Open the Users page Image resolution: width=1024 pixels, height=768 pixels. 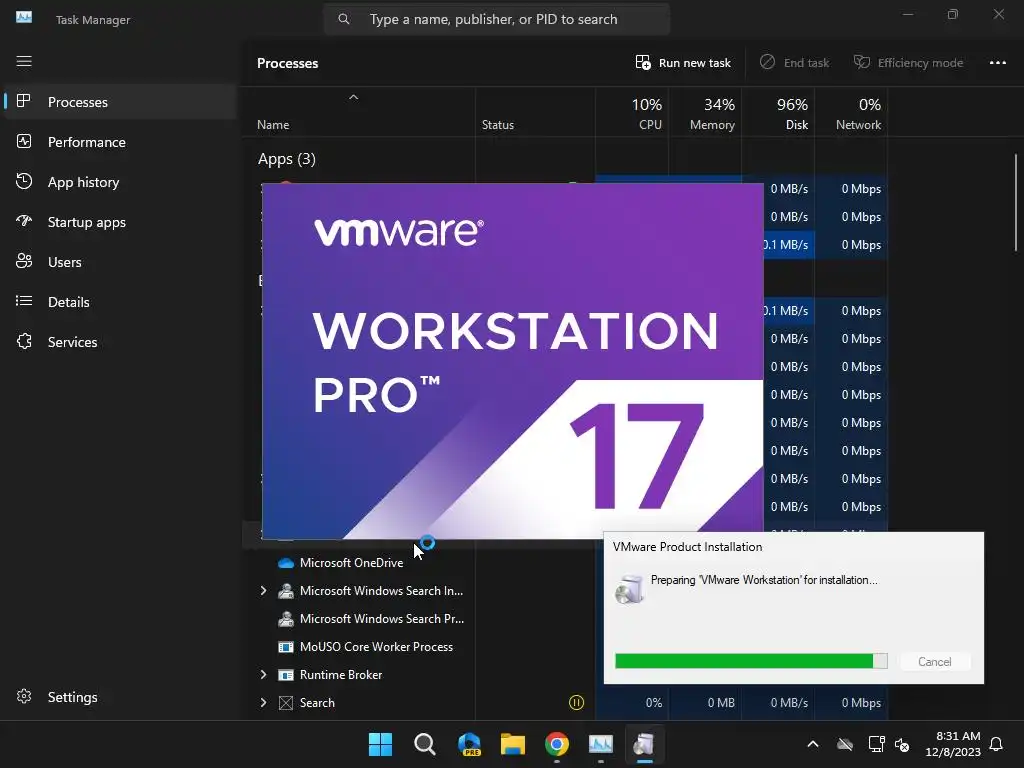coord(120,262)
